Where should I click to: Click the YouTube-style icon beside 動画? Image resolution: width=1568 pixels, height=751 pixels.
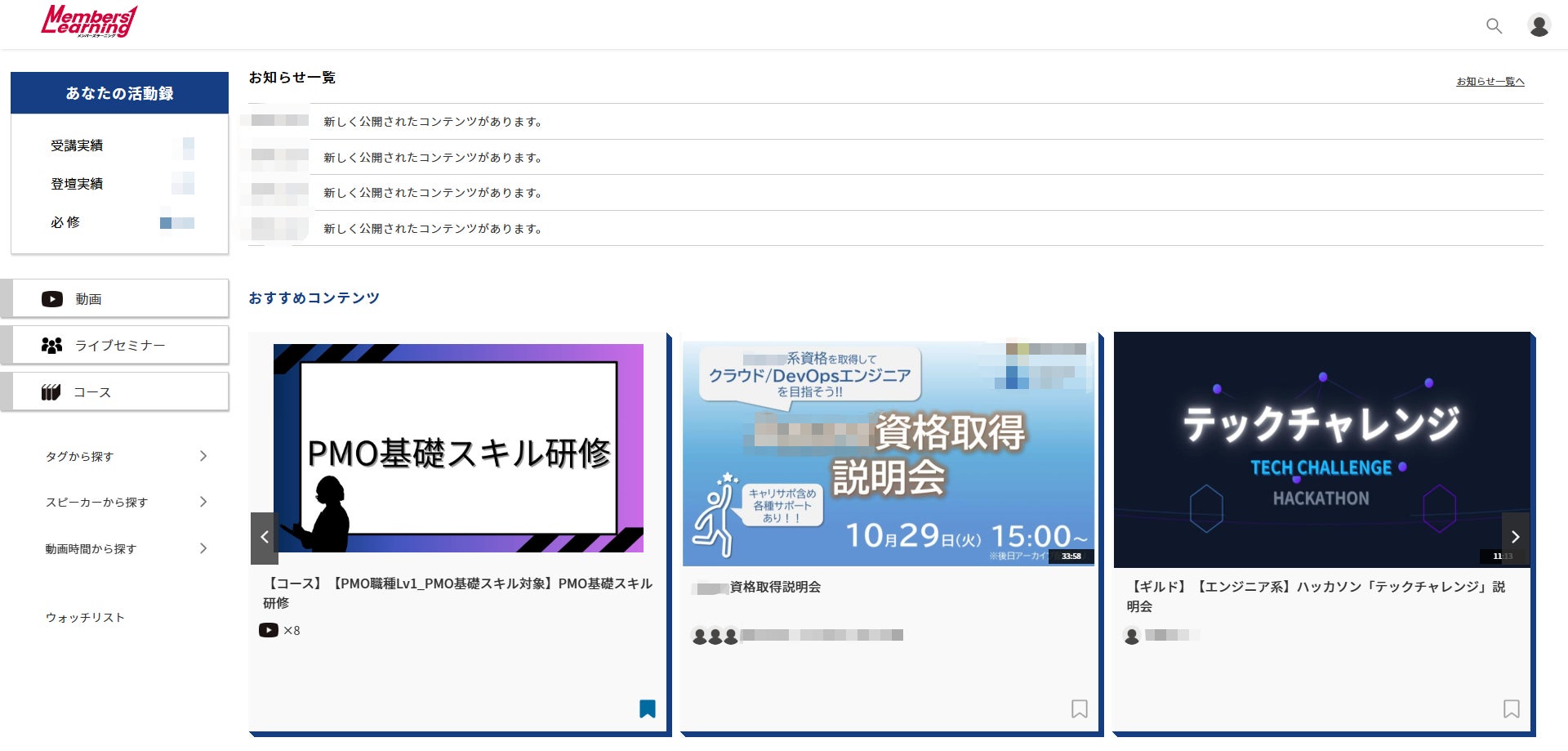[52, 299]
